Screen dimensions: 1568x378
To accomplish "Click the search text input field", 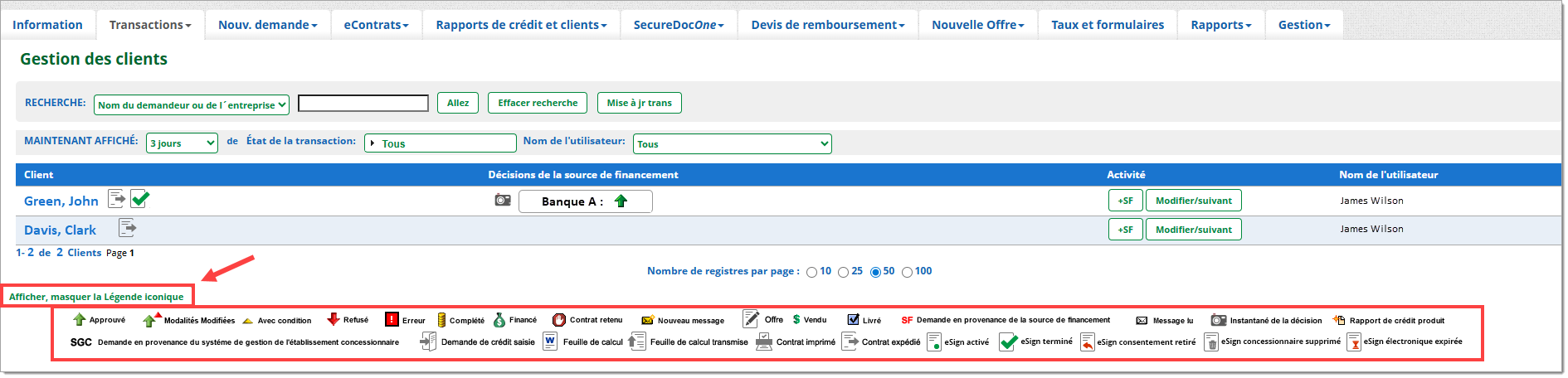I will [x=363, y=104].
